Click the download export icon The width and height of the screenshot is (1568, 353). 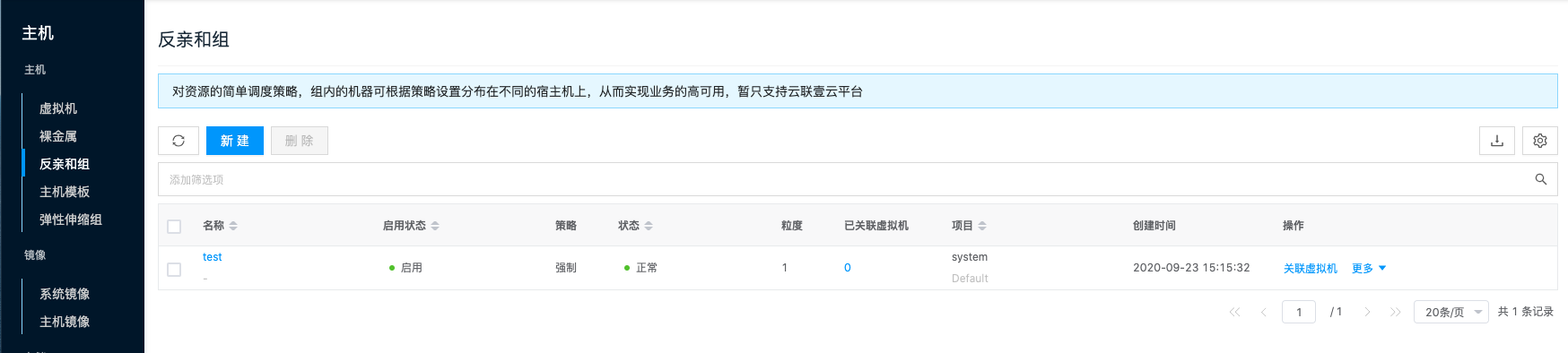click(x=1497, y=141)
